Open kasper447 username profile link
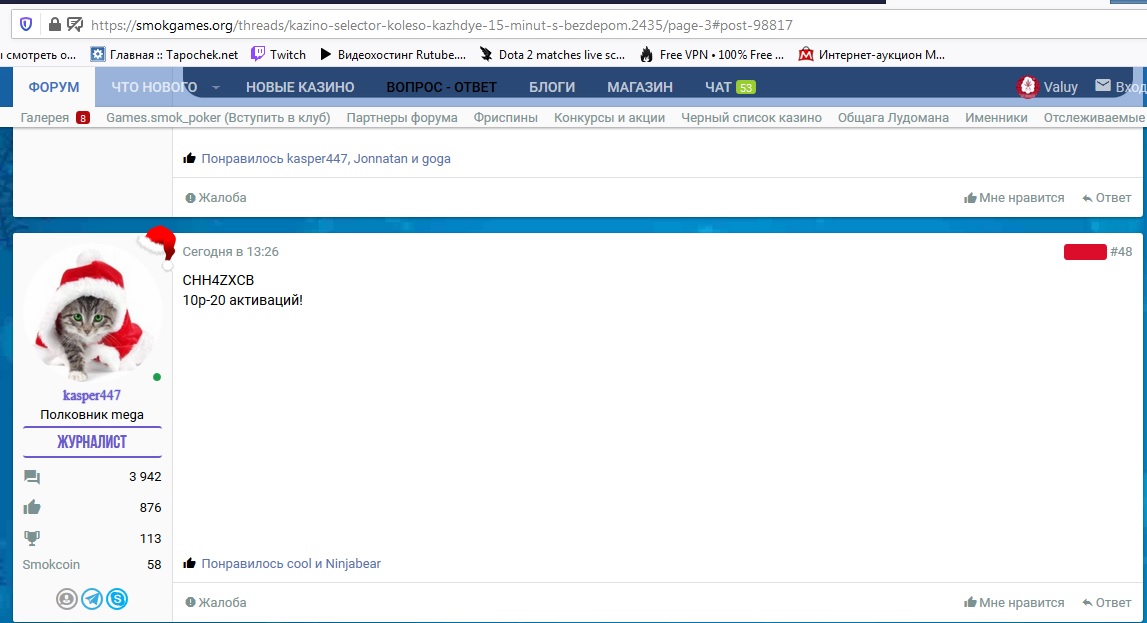 pyautogui.click(x=91, y=395)
